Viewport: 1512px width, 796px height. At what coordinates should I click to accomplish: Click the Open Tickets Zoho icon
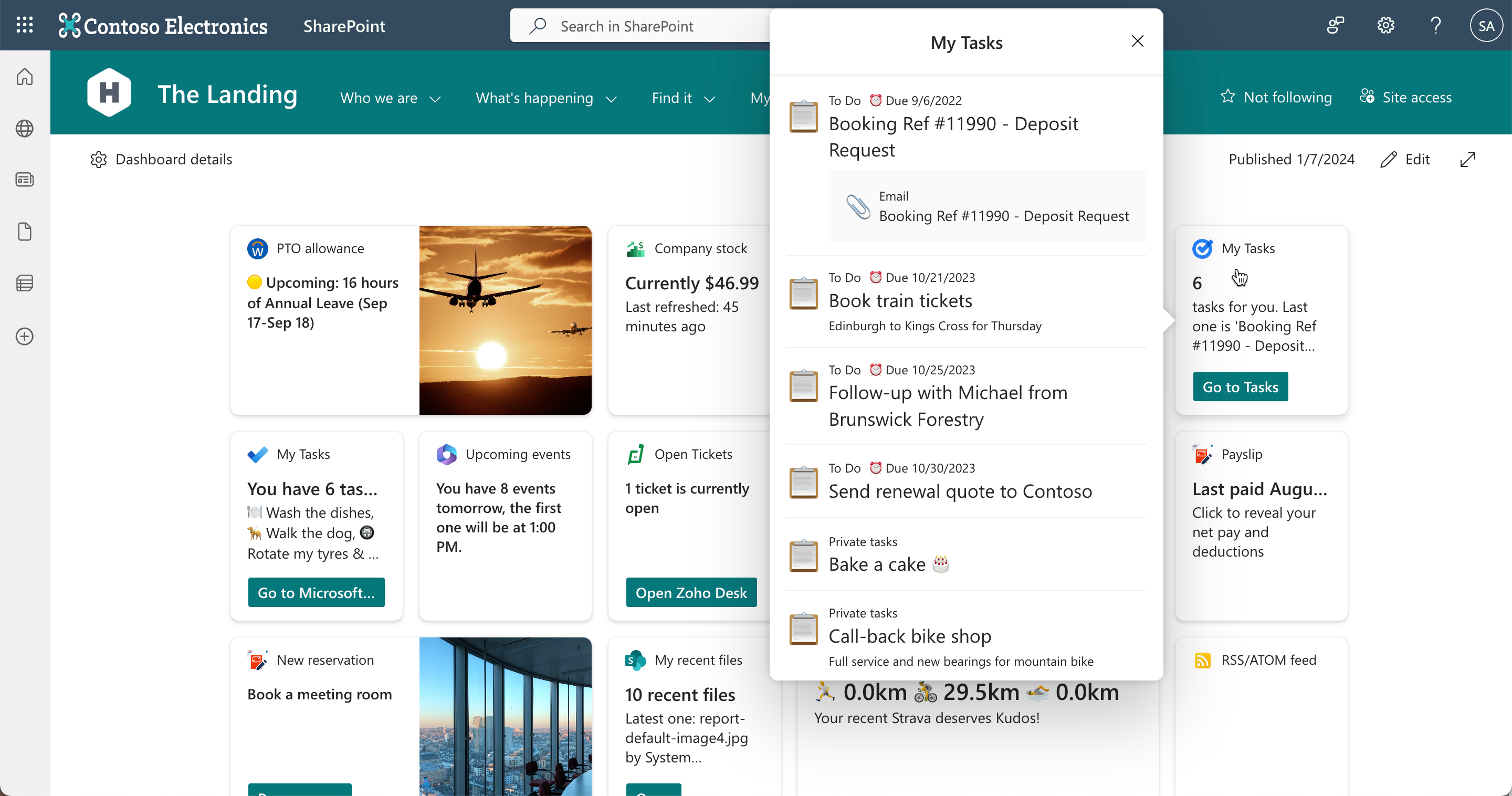(636, 454)
